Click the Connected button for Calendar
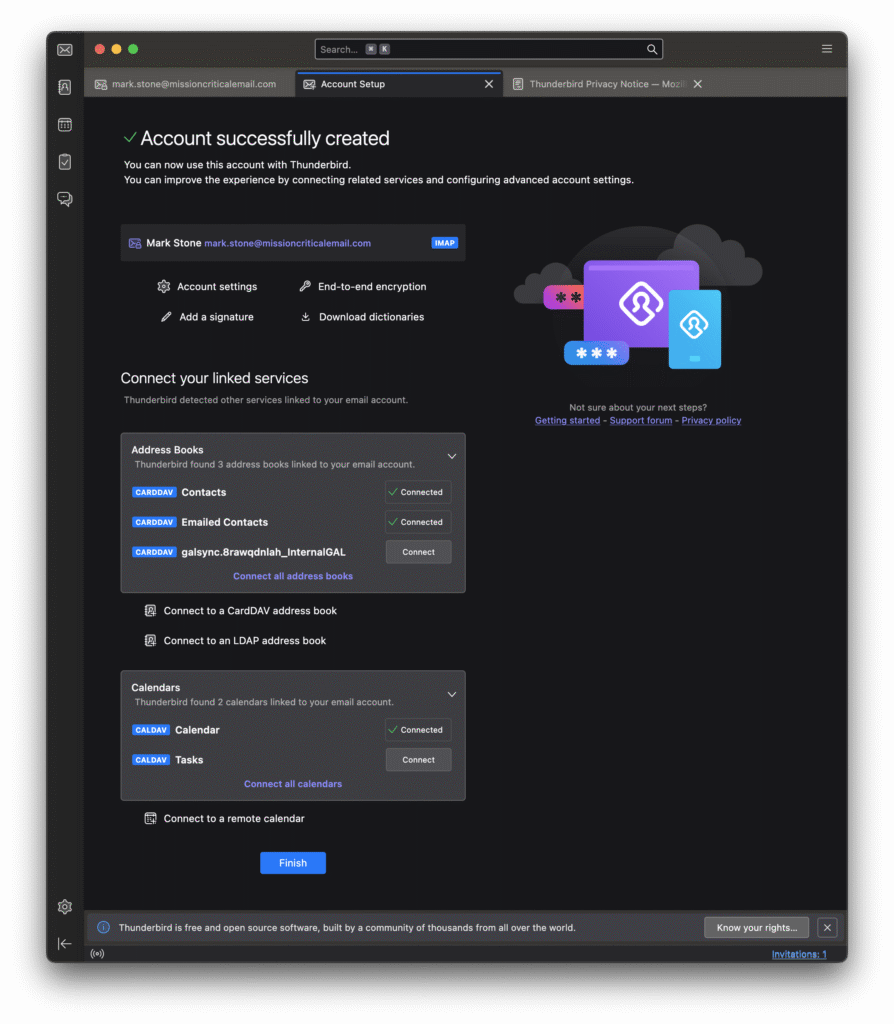Image resolution: width=894 pixels, height=1024 pixels. tap(418, 730)
